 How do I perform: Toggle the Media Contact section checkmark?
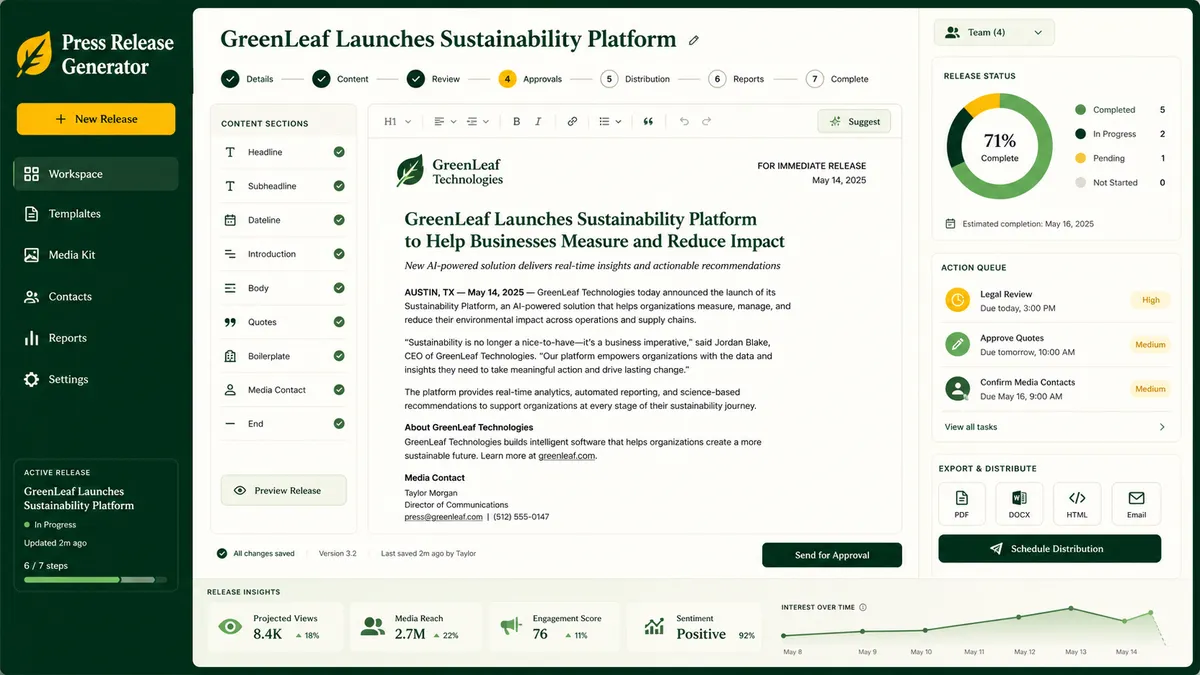(339, 390)
